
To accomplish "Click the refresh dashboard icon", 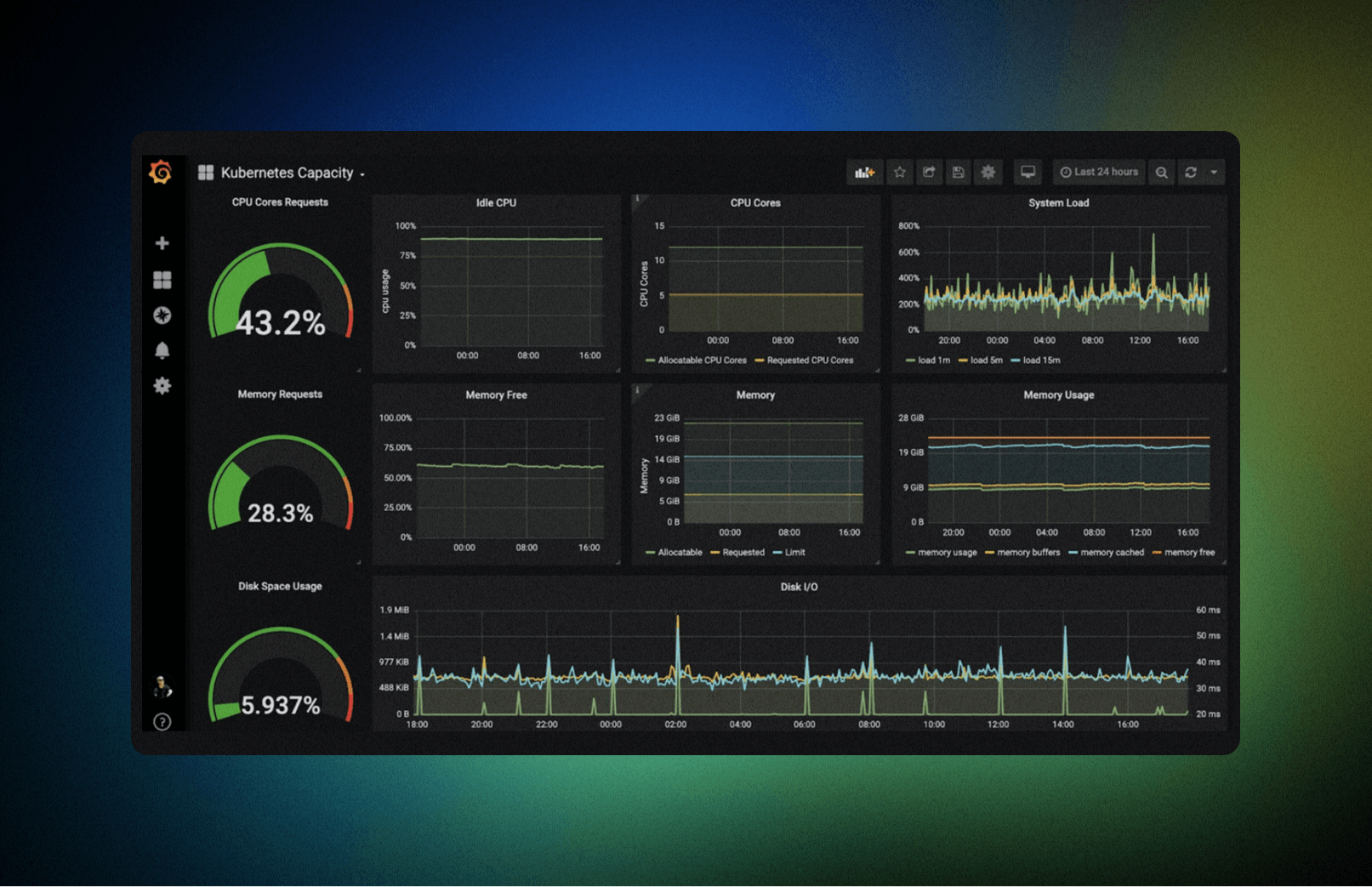I will 1191,173.
